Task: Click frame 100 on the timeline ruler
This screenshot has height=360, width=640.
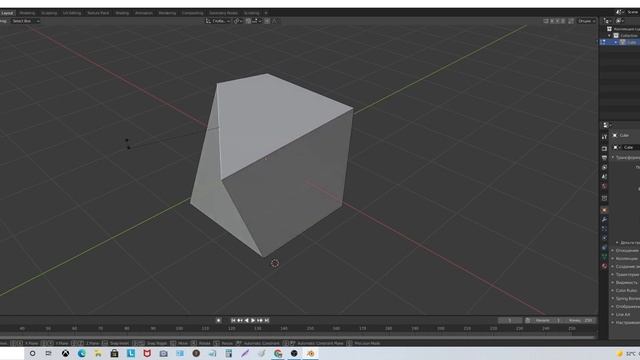Action: (x=179, y=329)
